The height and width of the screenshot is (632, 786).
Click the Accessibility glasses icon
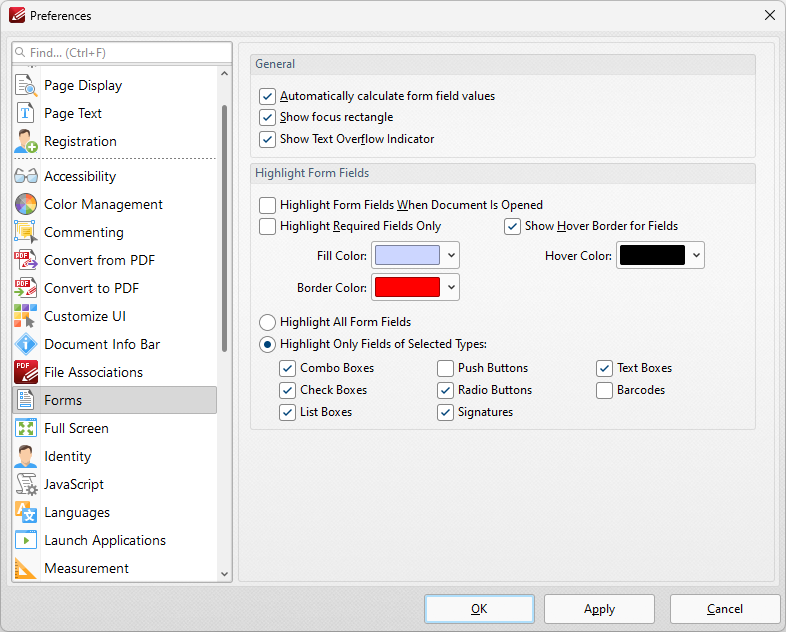click(x=26, y=176)
